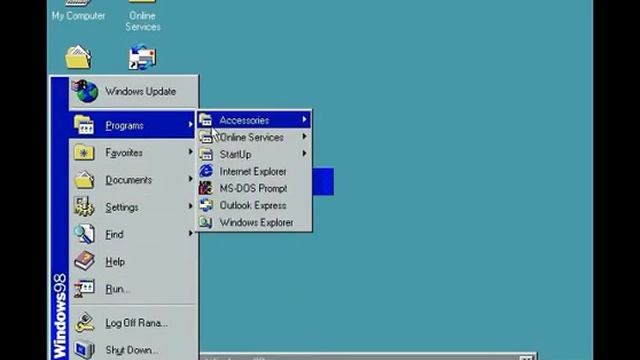The height and width of the screenshot is (360, 640).
Task: Expand the Programs submenu arrow
Action: tap(190, 124)
